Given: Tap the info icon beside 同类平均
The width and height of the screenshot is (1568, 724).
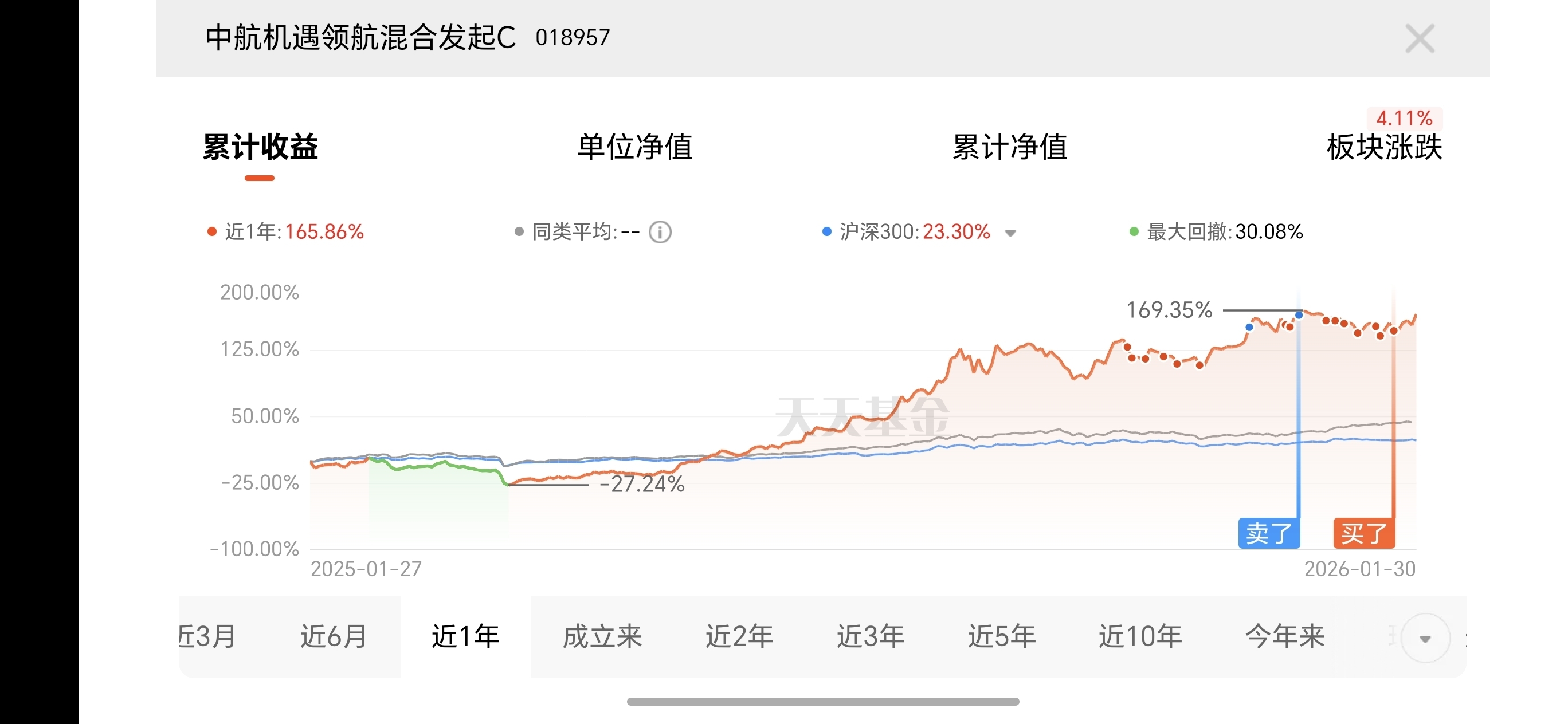Looking at the screenshot, I should point(660,232).
